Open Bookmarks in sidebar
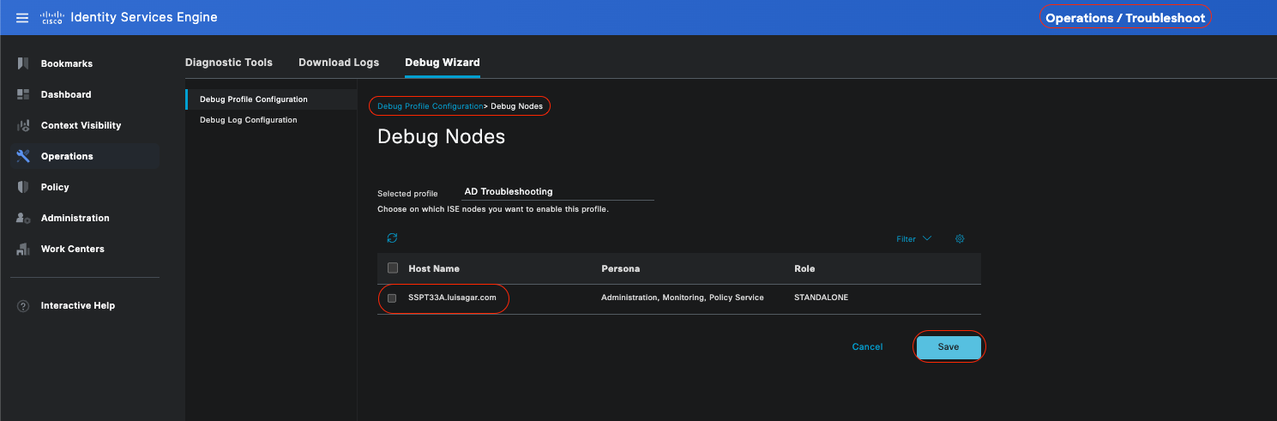Viewport: 1277px width, 421px height. click(67, 63)
